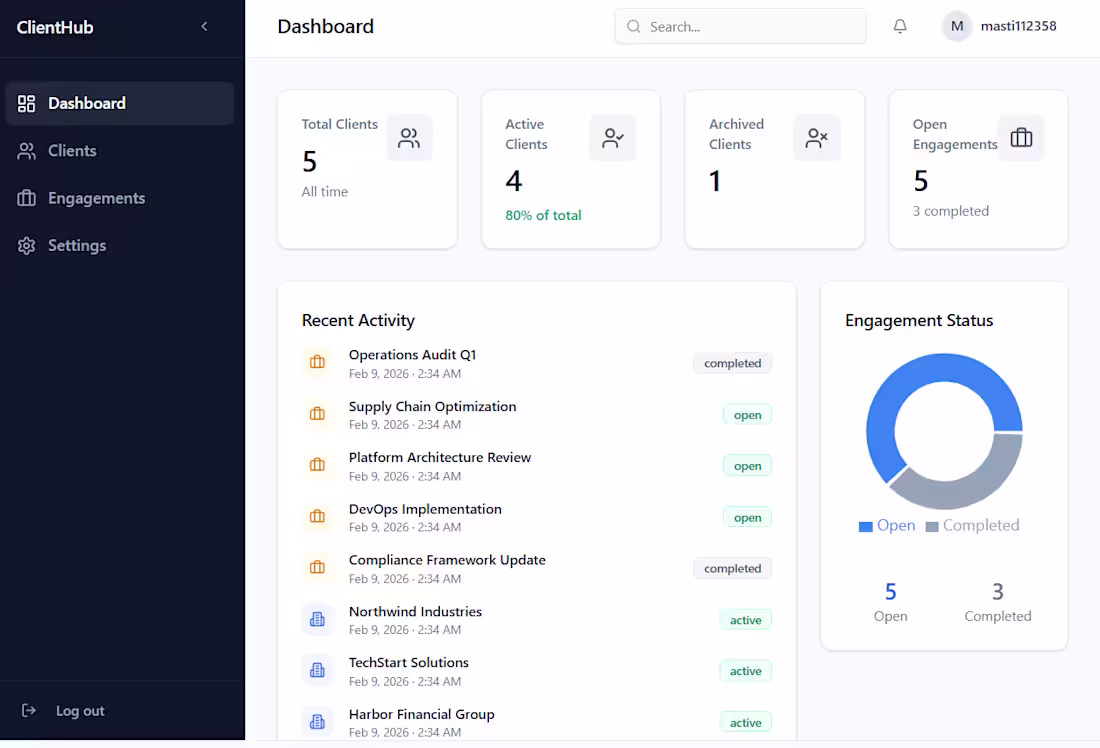Viewport: 1100px width, 748px height.
Task: Select Settings in the navigation menu
Action: [x=79, y=245]
